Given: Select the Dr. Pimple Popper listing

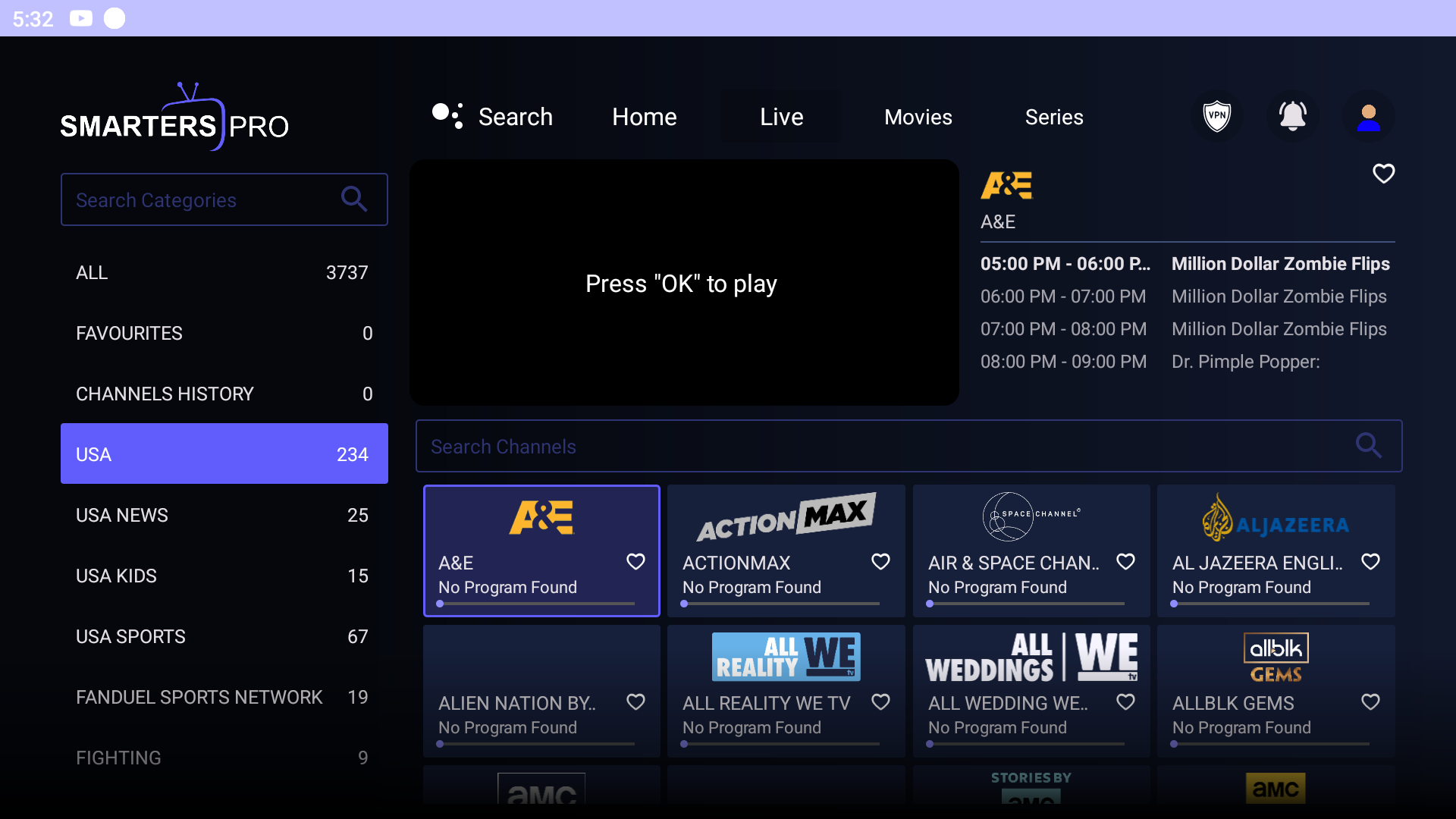Looking at the screenshot, I should (x=1188, y=362).
